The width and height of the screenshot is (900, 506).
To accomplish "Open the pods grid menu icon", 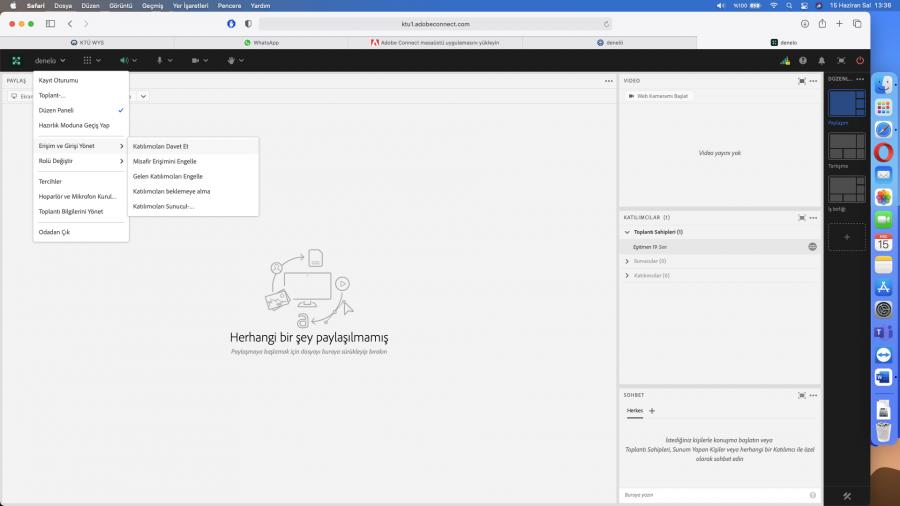I will pyautogui.click(x=87, y=60).
